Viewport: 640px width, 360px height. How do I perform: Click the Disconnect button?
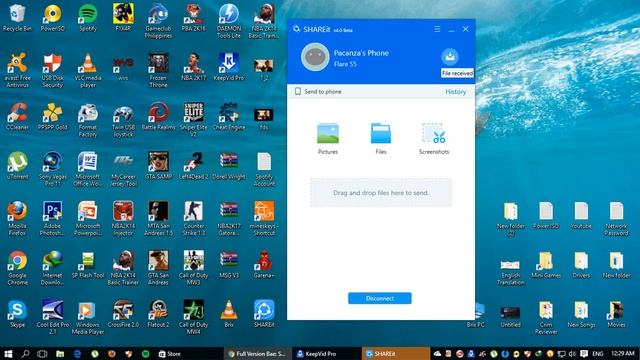point(380,298)
